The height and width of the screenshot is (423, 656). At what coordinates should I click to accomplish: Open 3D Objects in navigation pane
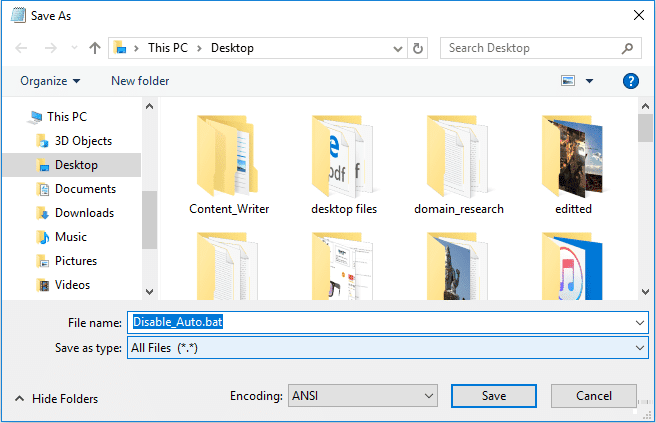(x=83, y=141)
